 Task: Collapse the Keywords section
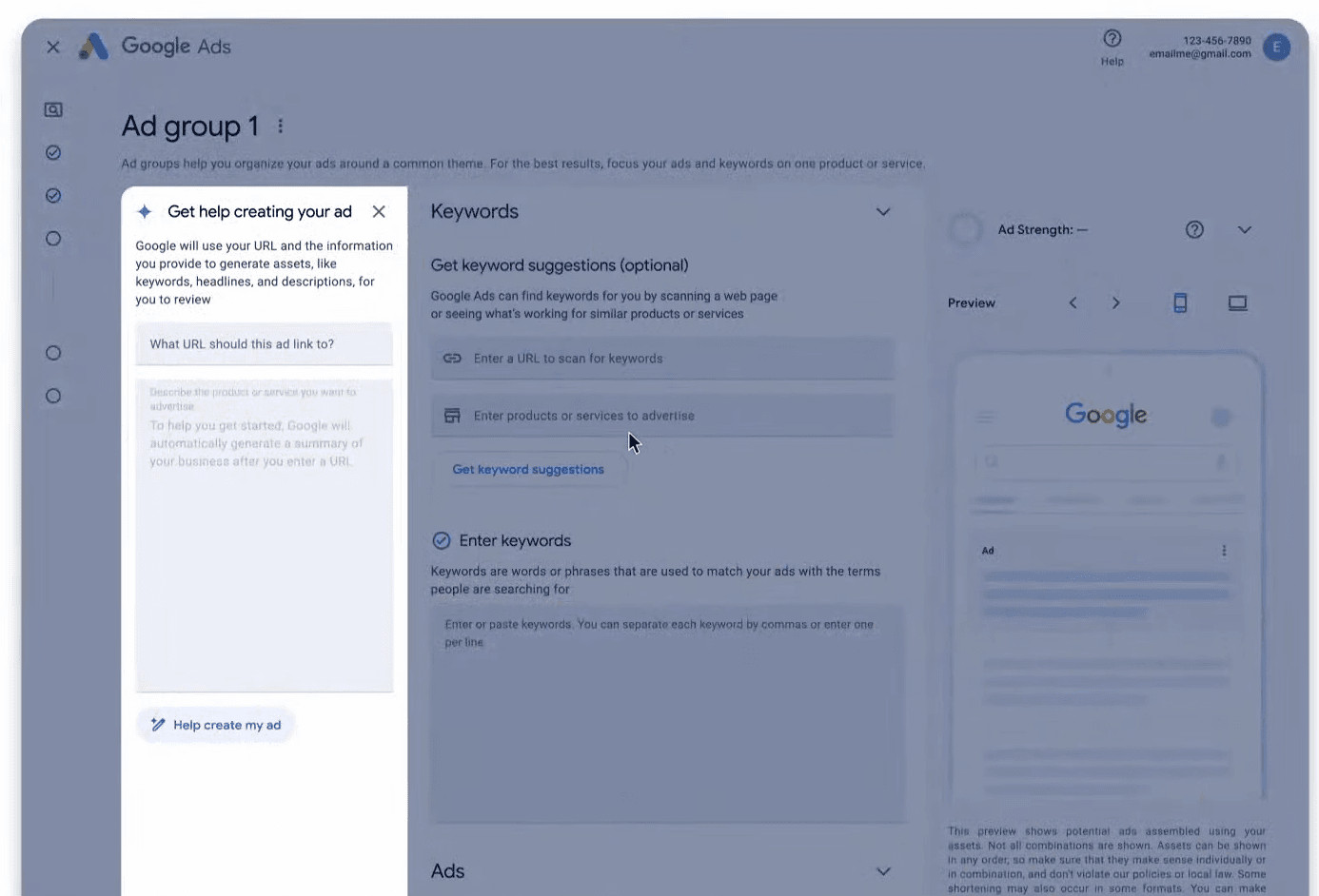tap(883, 211)
